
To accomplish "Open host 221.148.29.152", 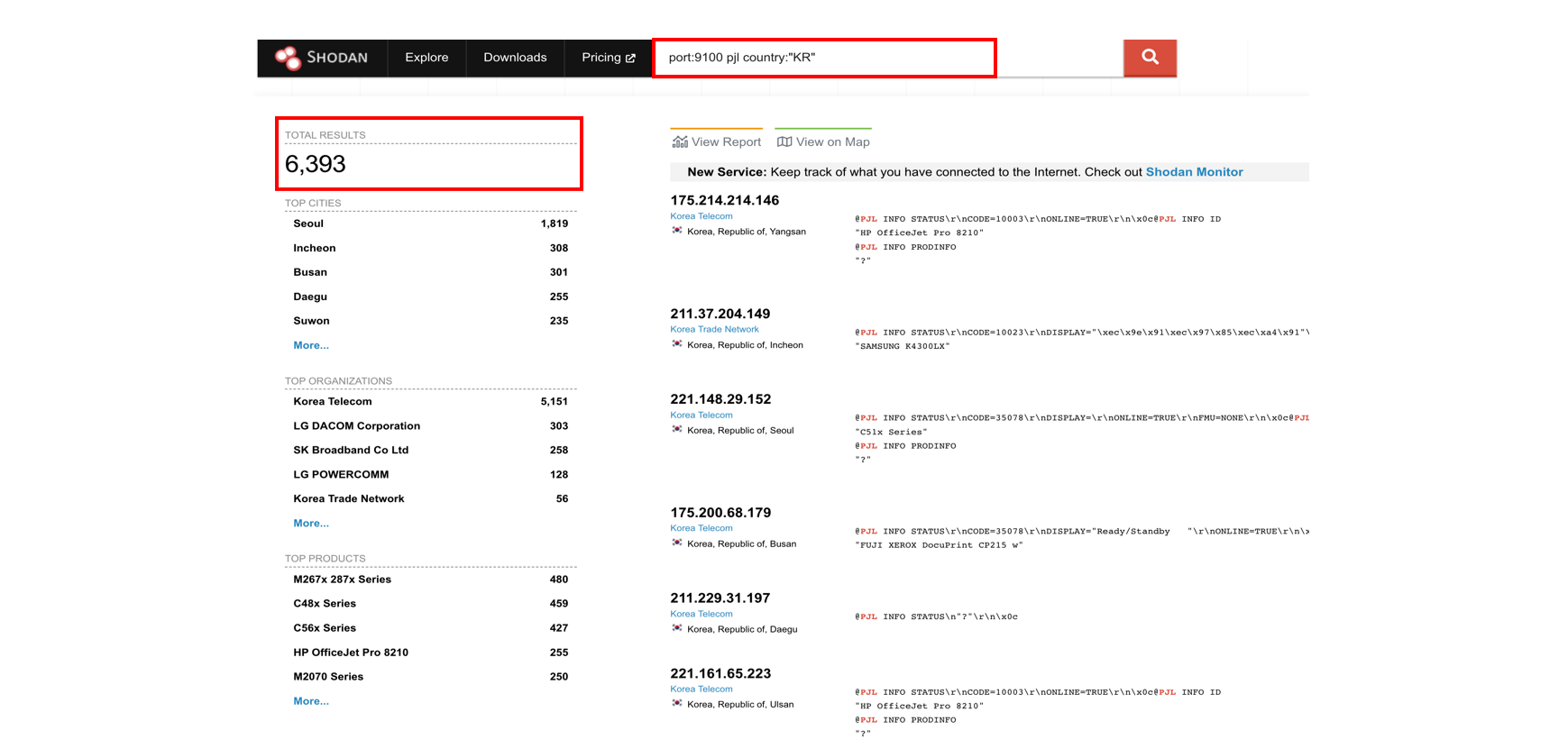I will (720, 399).
